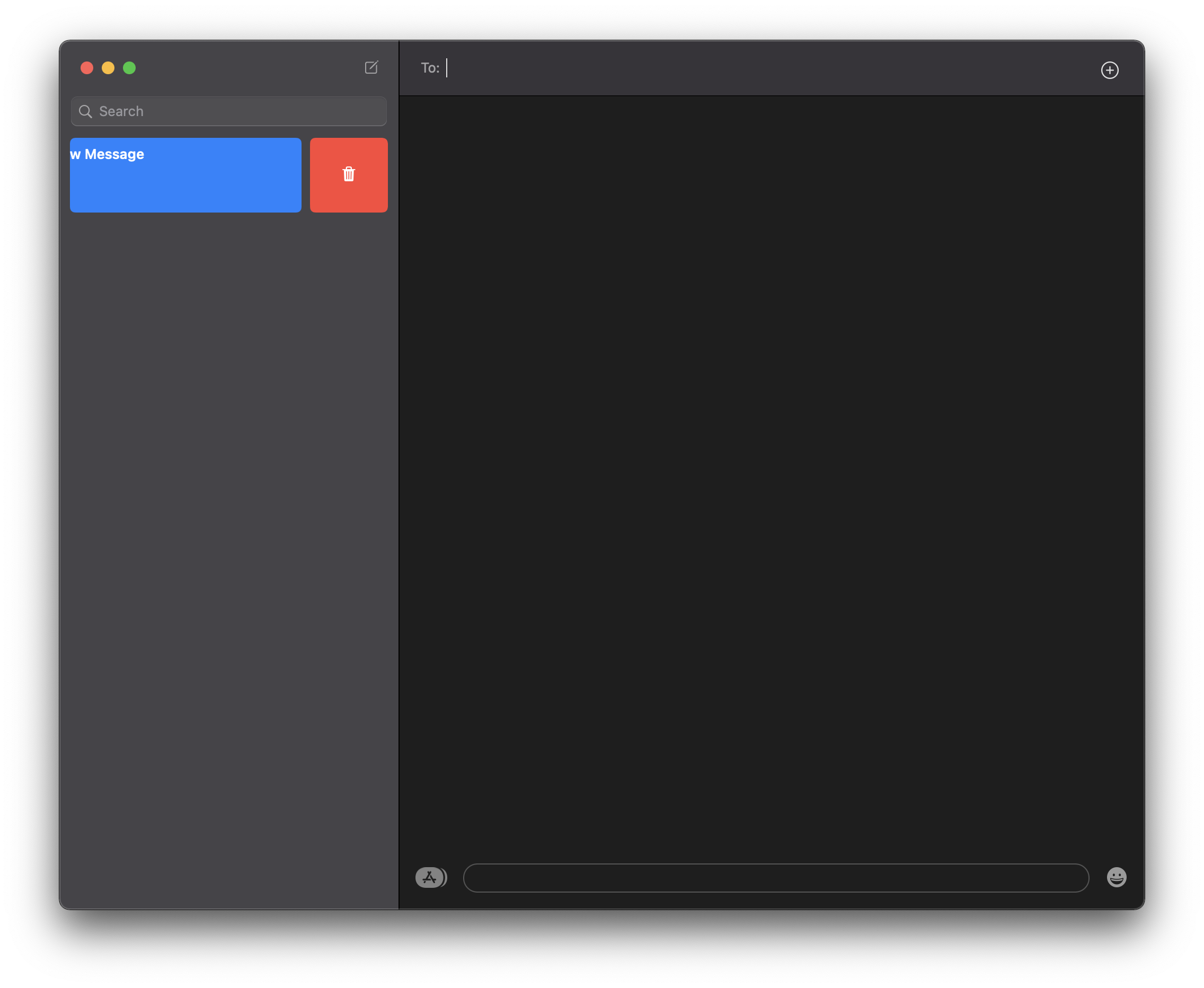The width and height of the screenshot is (1204, 988).
Task: Click the magnifying glass search icon
Action: pyautogui.click(x=85, y=111)
